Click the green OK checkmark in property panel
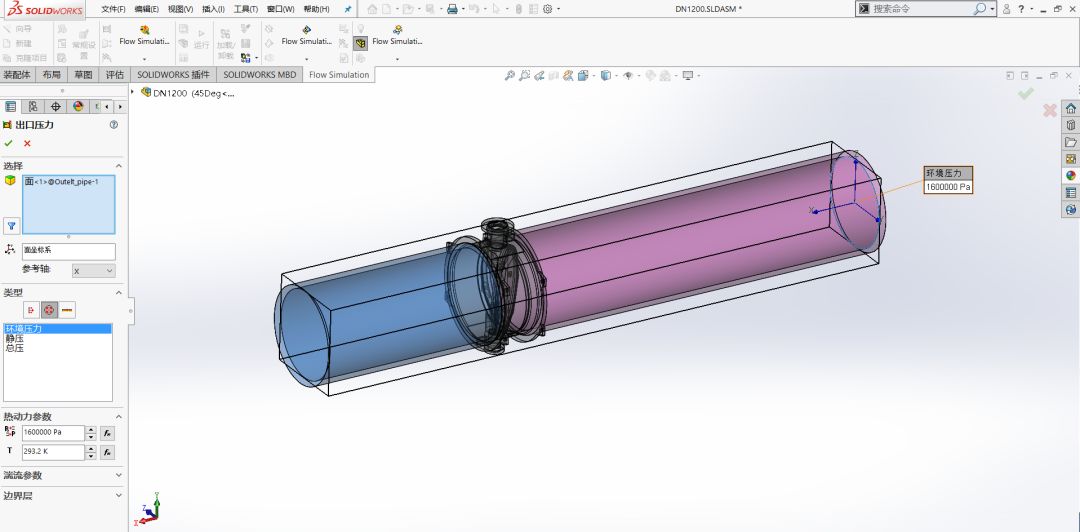 (8, 143)
